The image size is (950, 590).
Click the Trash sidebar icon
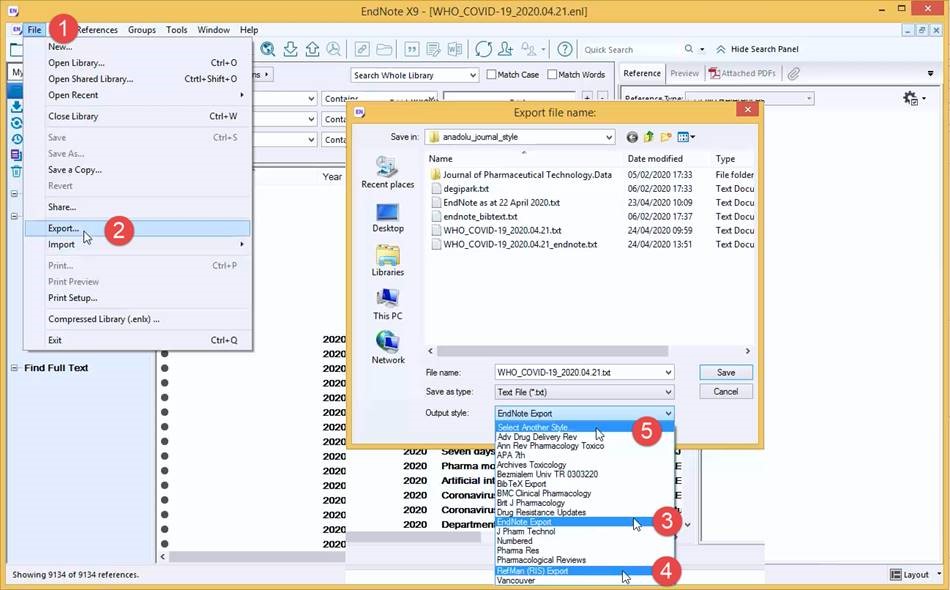(x=16, y=171)
